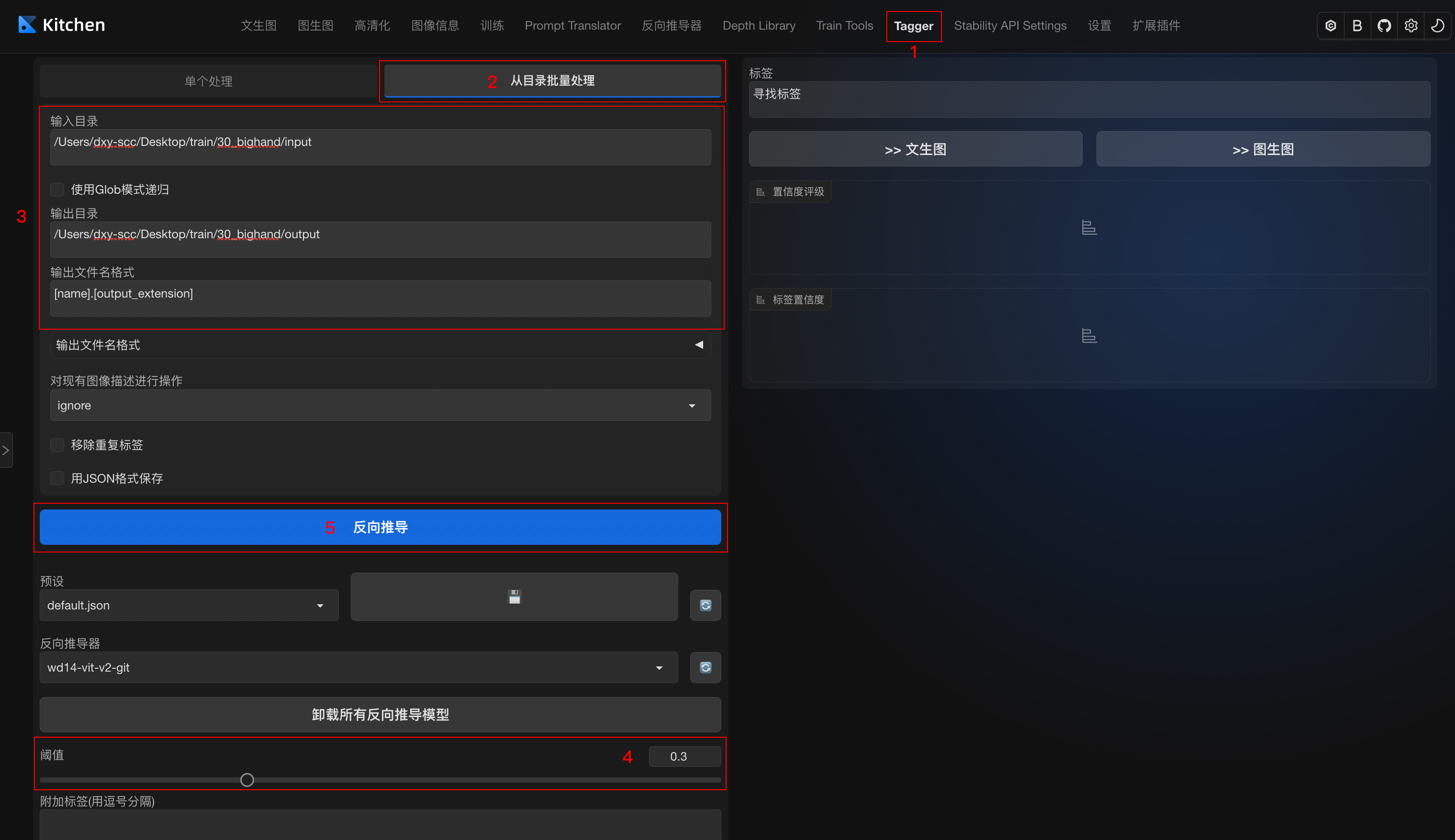This screenshot has height=840, width=1455.
Task: Toggle dark mode with the moon icon
Action: (1437, 26)
